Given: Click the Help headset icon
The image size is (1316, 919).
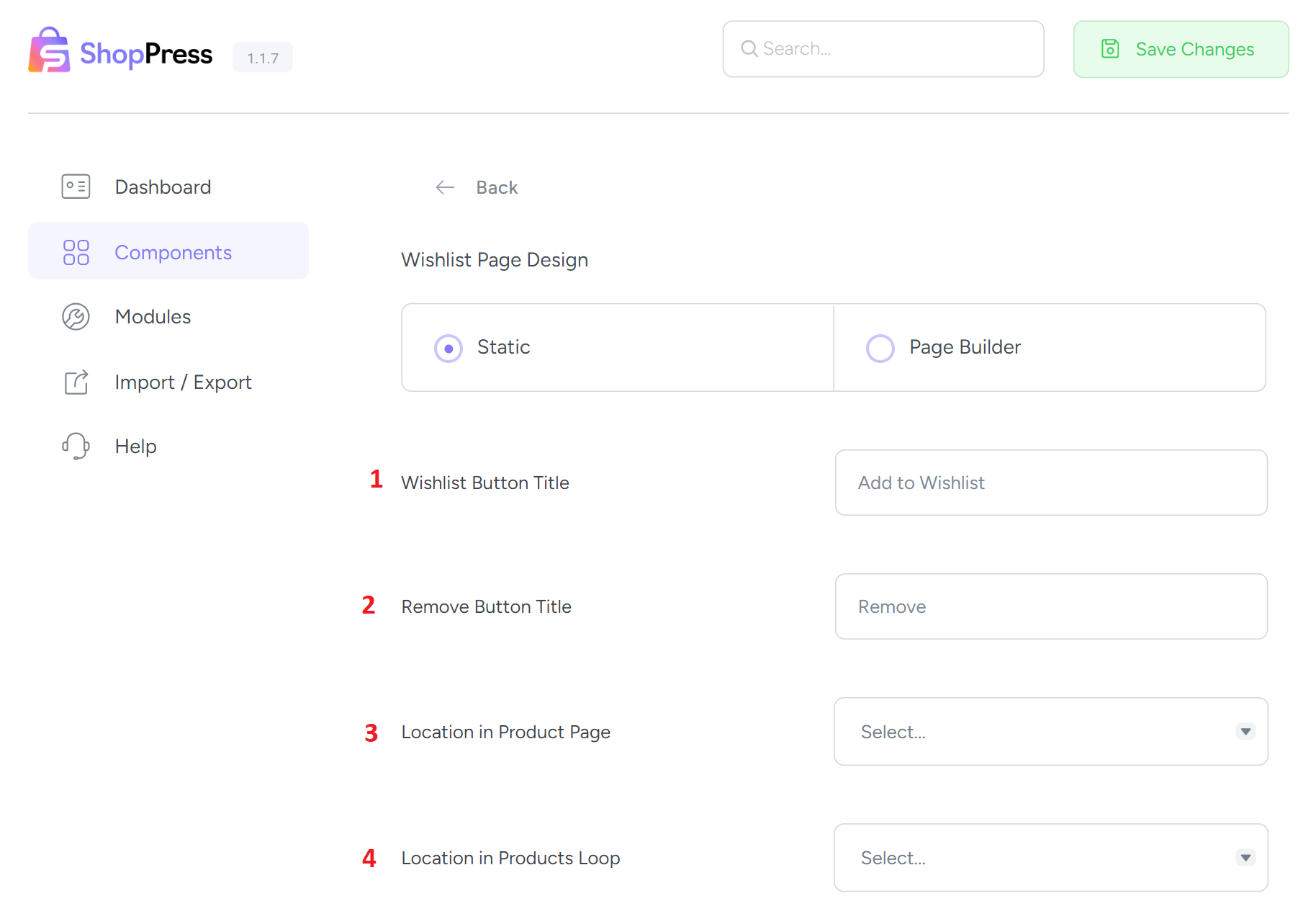Looking at the screenshot, I should click(x=75, y=446).
